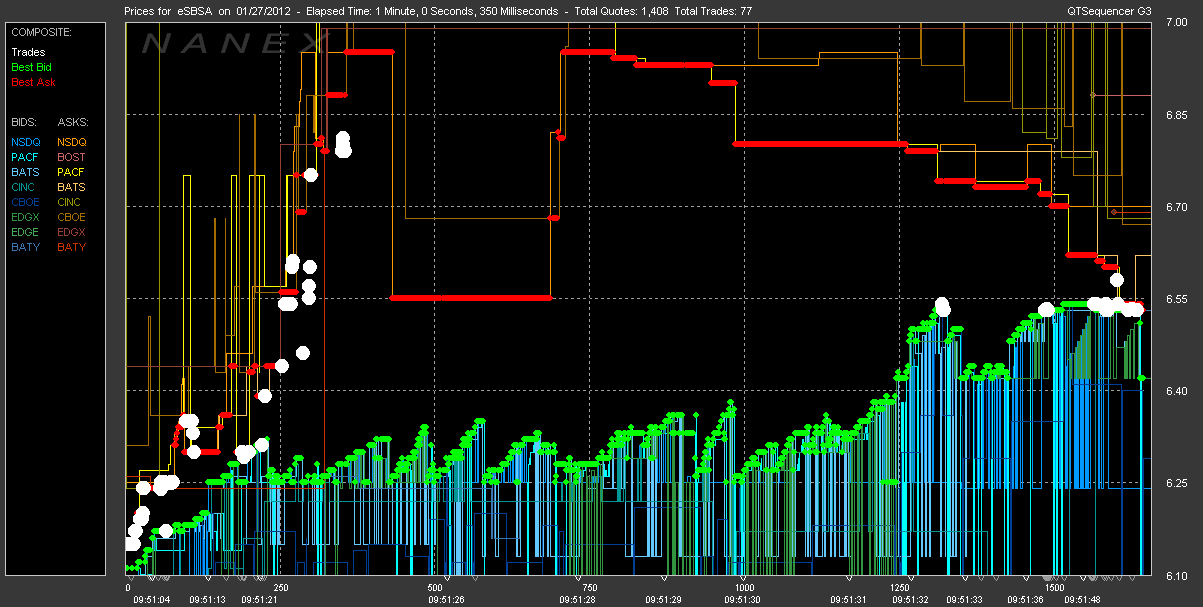
Task: Click the 09:51:36 timestamp label
Action: click(1026, 600)
